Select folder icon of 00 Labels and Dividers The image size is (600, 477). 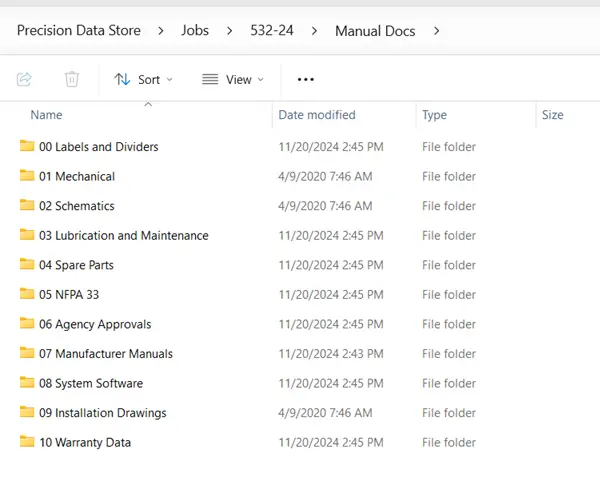click(27, 146)
